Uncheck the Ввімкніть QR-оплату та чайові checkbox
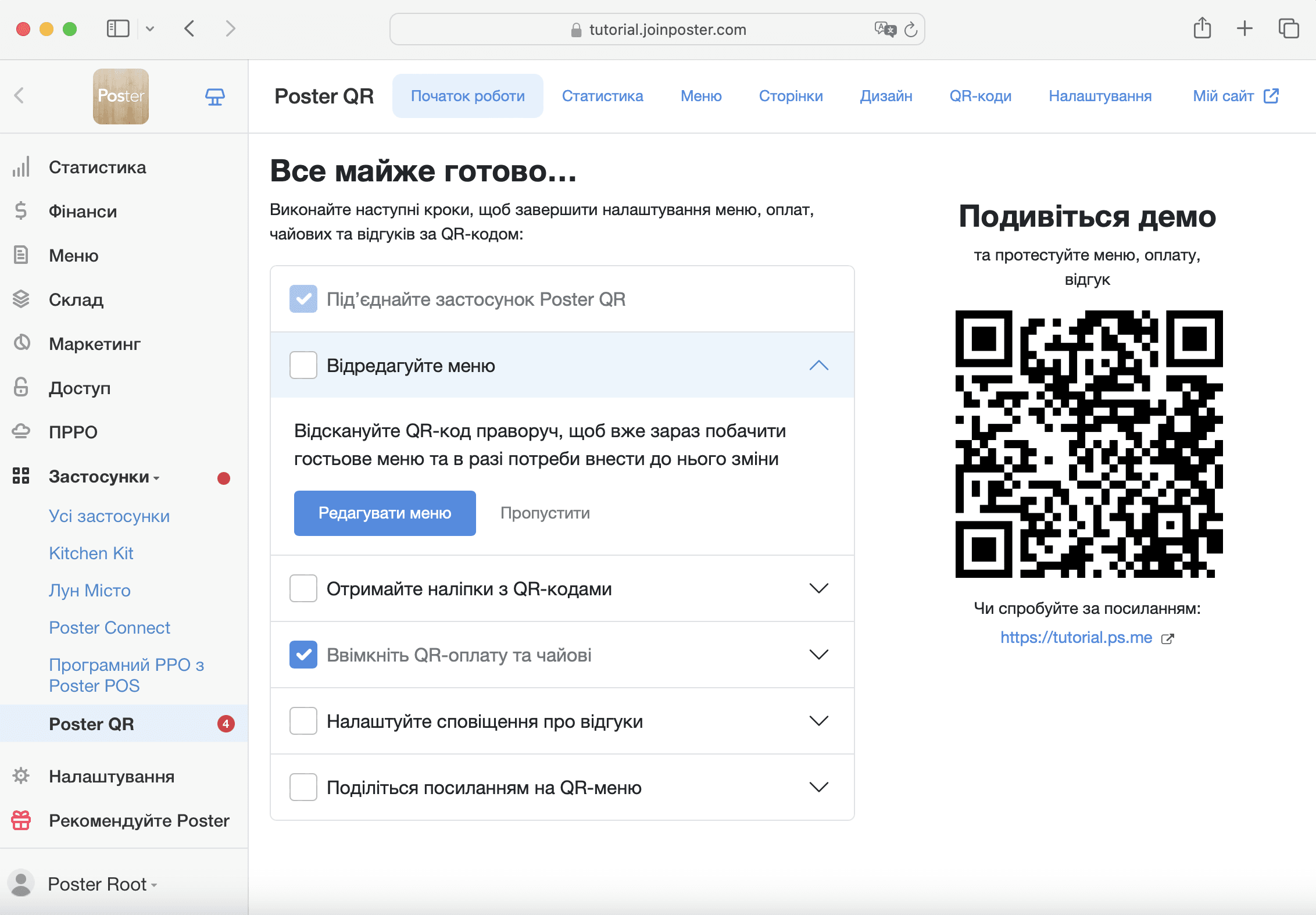The width and height of the screenshot is (1316, 915). (x=303, y=655)
